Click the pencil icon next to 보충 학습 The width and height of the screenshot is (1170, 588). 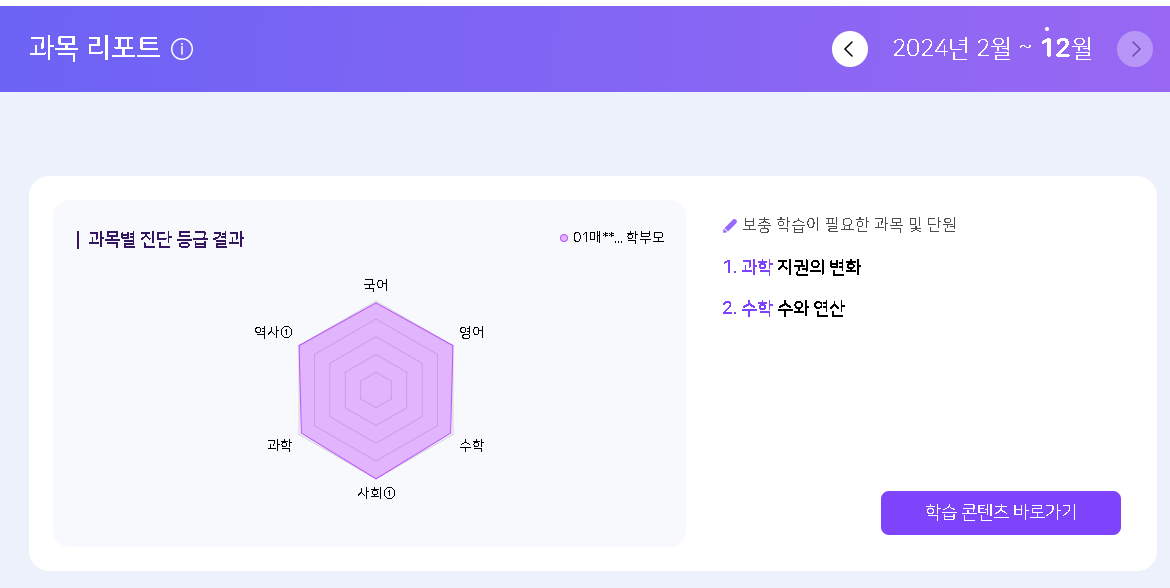(729, 226)
